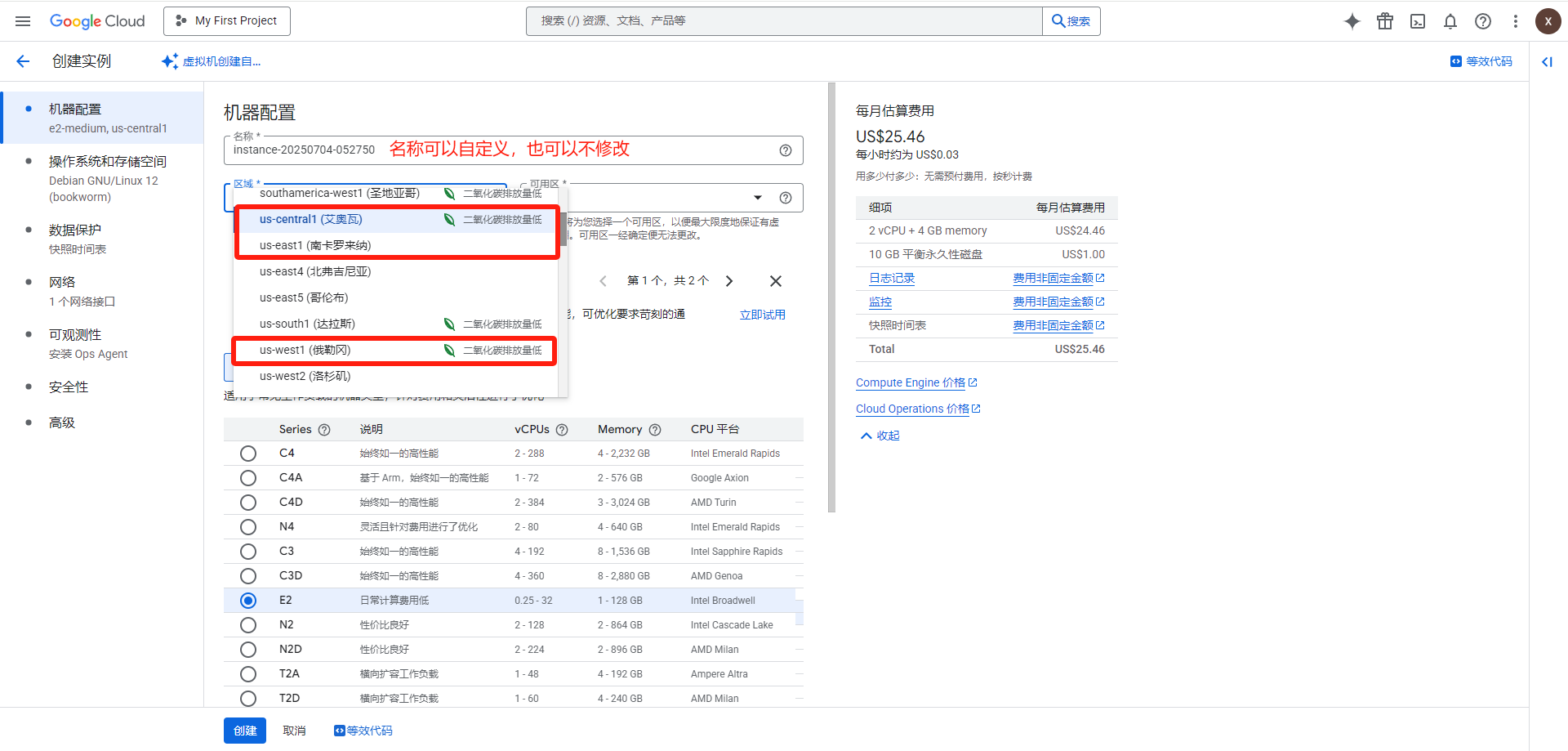This screenshot has width=1568, height=751.
Task: Choose southamerica-west1 (圣地亚哥) region option
Action: coord(397,194)
